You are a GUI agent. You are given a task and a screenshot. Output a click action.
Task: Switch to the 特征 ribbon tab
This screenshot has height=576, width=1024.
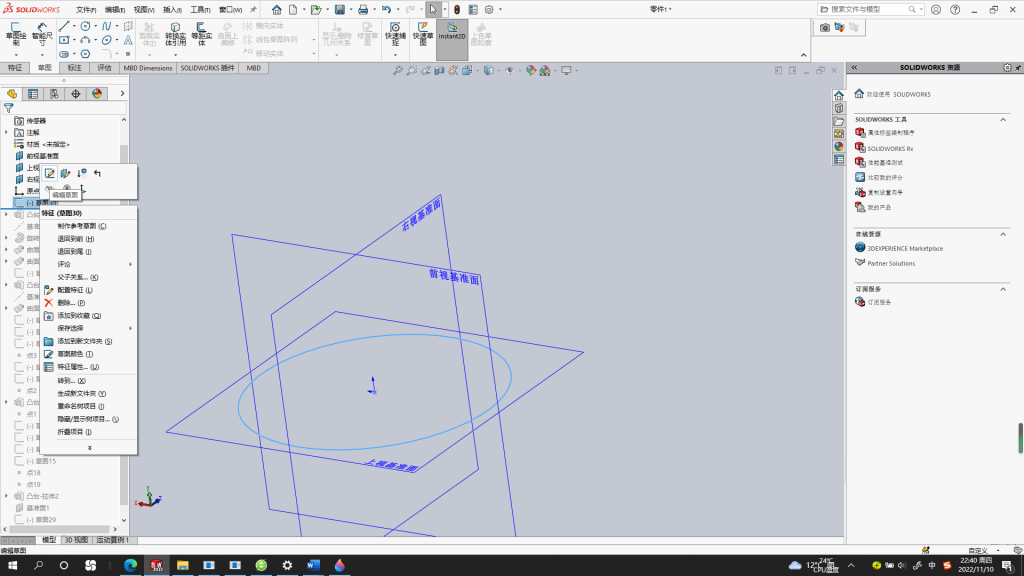(x=14, y=68)
